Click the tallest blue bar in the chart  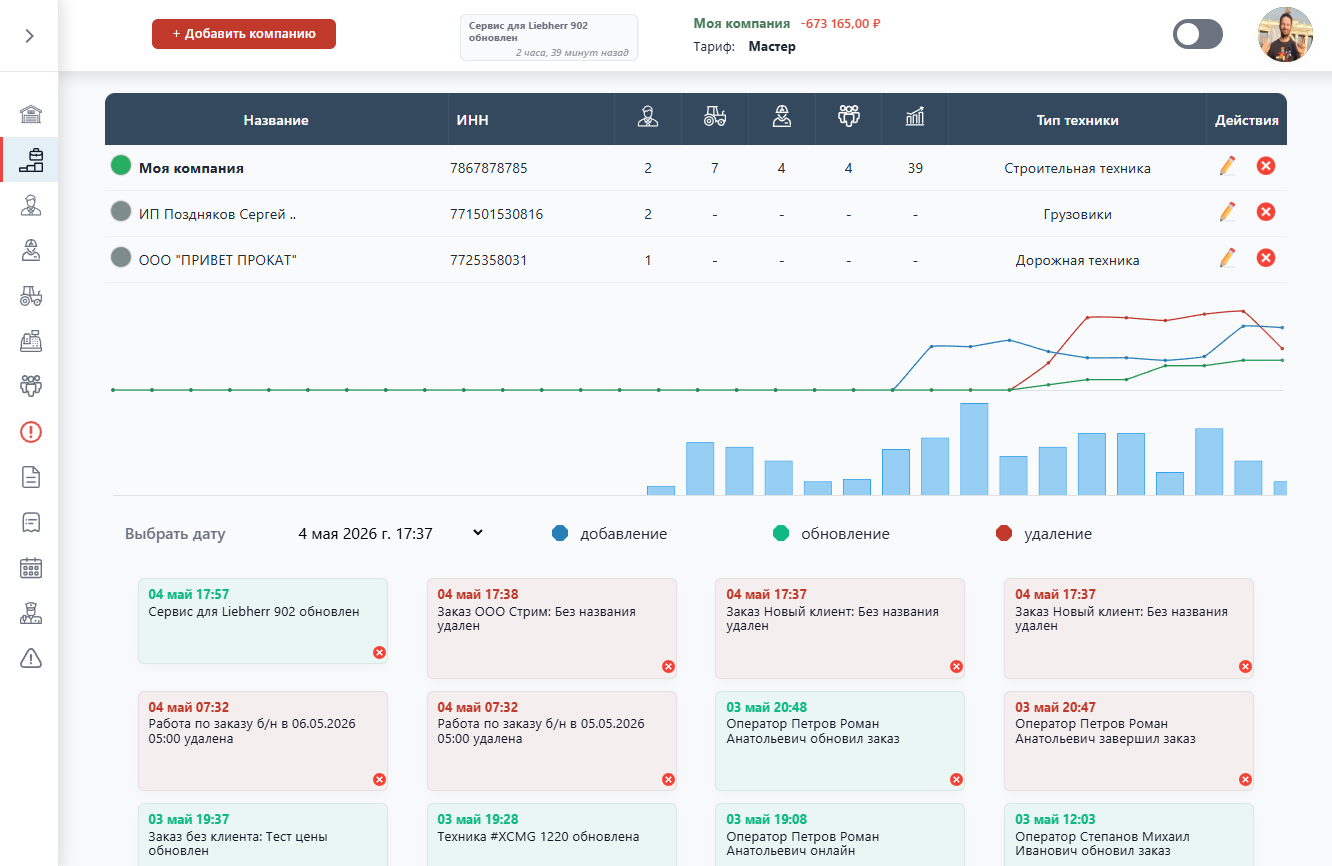click(x=974, y=449)
